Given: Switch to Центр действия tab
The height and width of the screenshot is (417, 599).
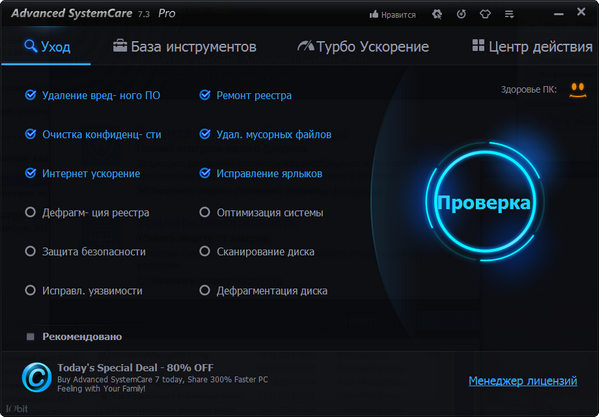Looking at the screenshot, I should [532, 47].
